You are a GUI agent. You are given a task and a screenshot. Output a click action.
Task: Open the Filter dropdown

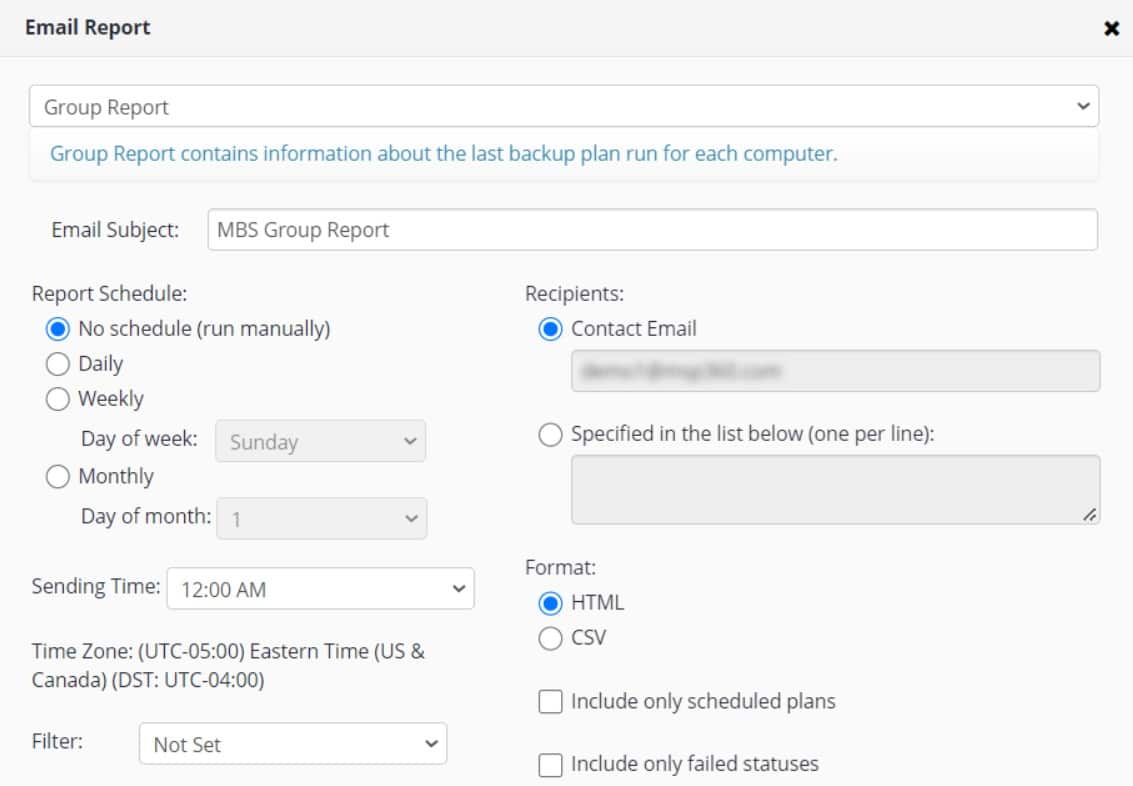tap(293, 744)
